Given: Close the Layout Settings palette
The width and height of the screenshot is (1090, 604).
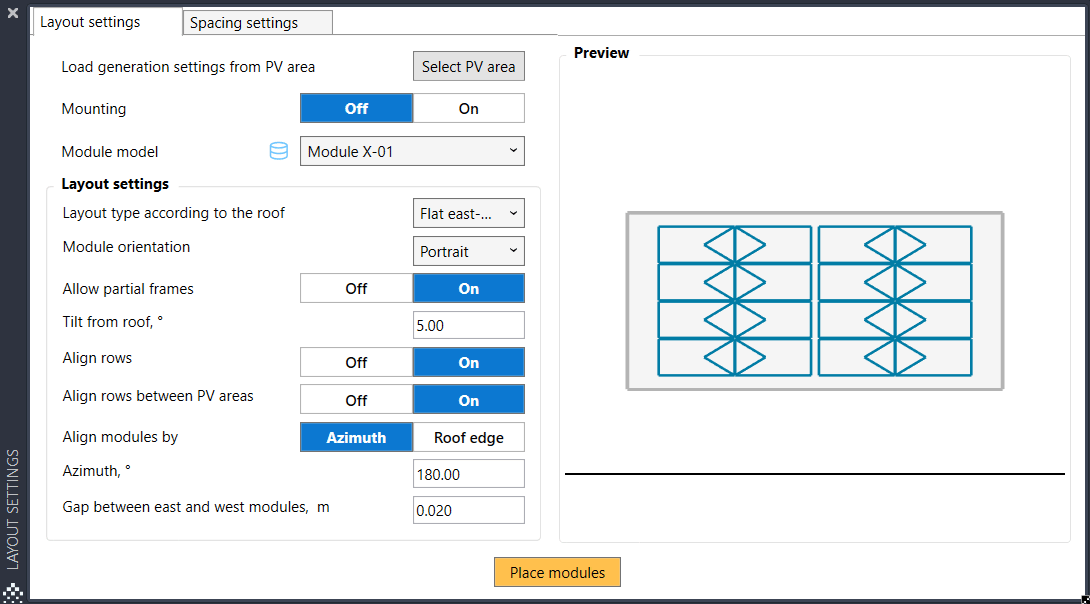Looking at the screenshot, I should 13,13.
